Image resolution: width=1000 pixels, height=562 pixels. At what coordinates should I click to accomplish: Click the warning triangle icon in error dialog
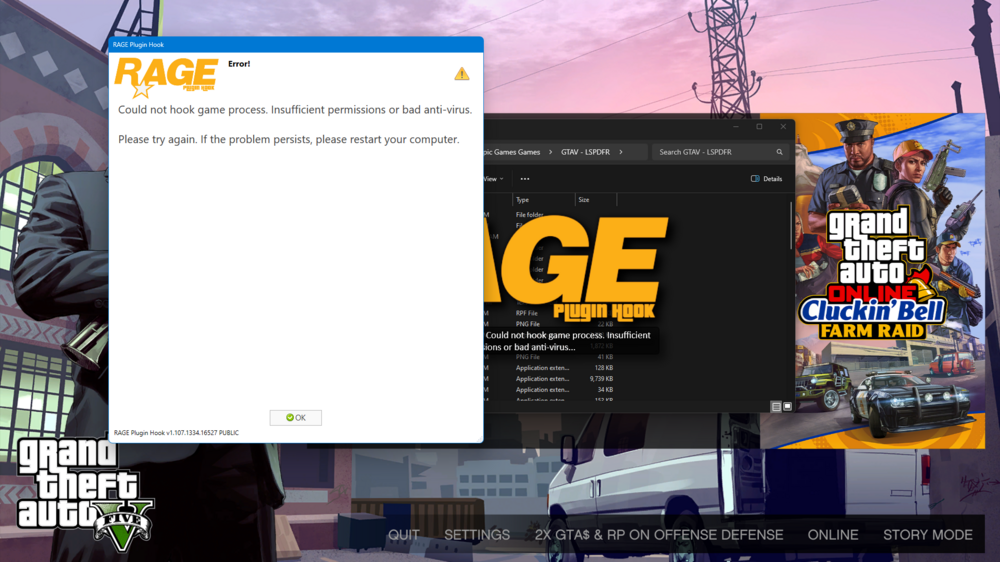462,74
